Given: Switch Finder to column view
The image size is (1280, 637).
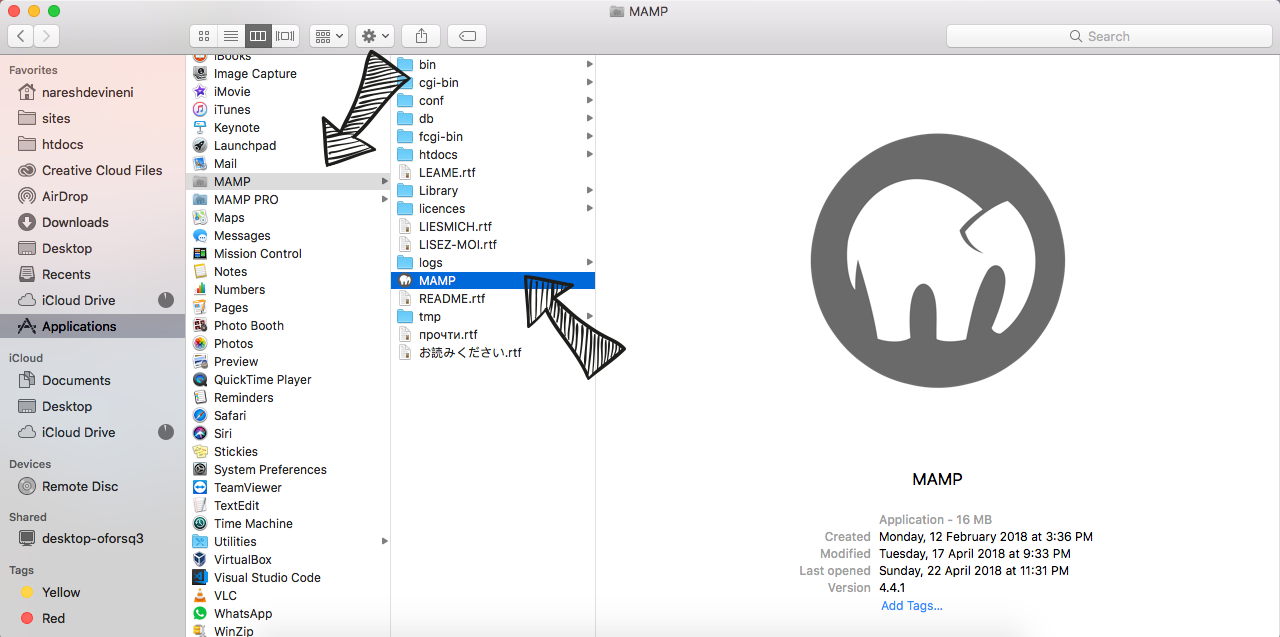Looking at the screenshot, I should pyautogui.click(x=258, y=36).
